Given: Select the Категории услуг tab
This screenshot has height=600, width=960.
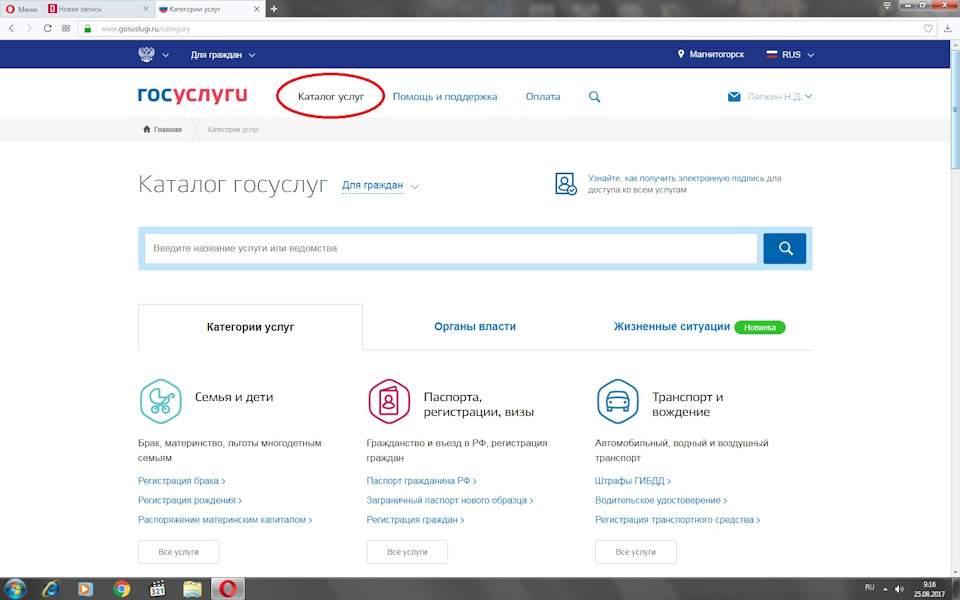Looking at the screenshot, I should tap(250, 327).
